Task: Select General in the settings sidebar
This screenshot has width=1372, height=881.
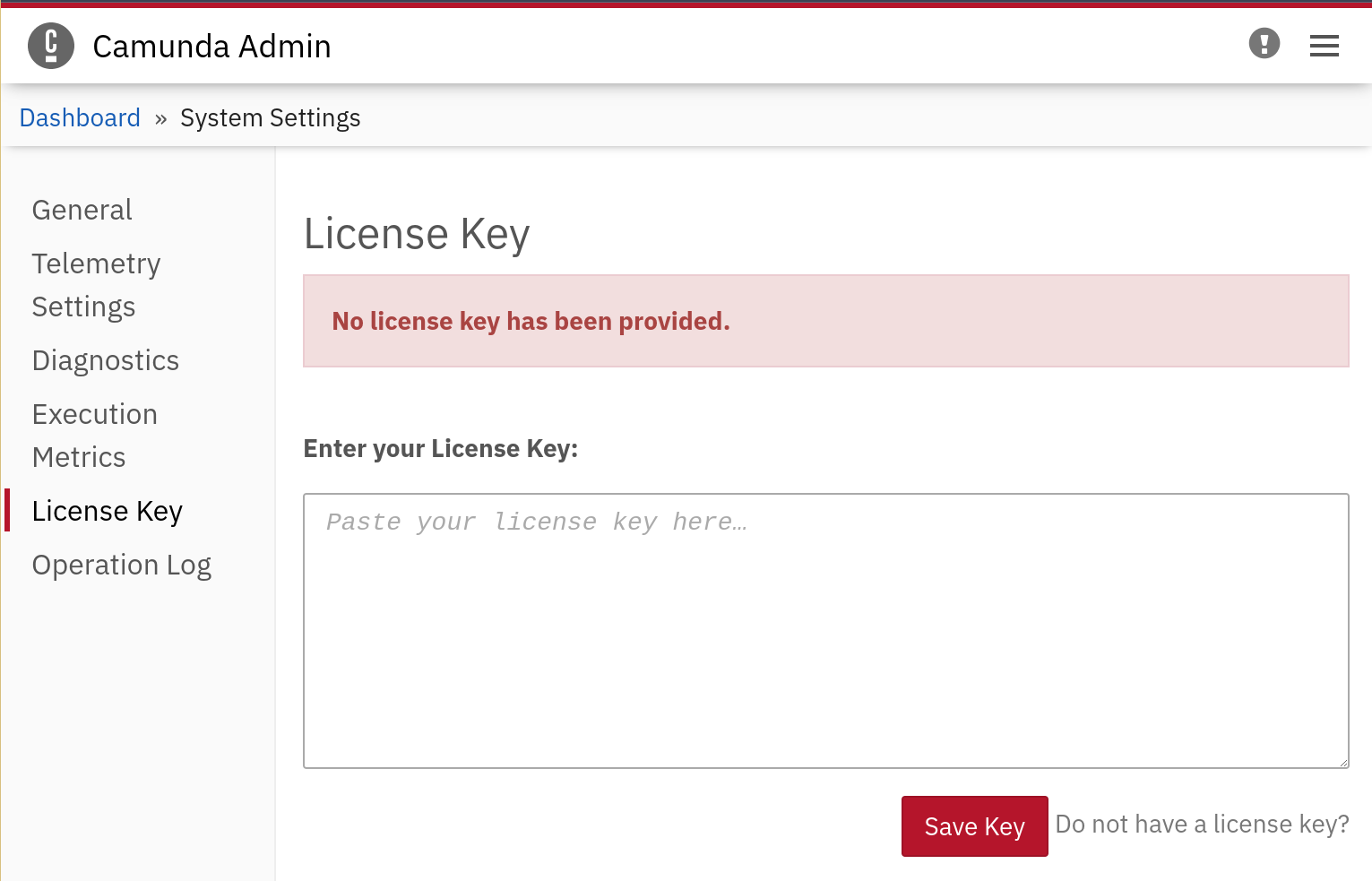Action: pos(82,210)
